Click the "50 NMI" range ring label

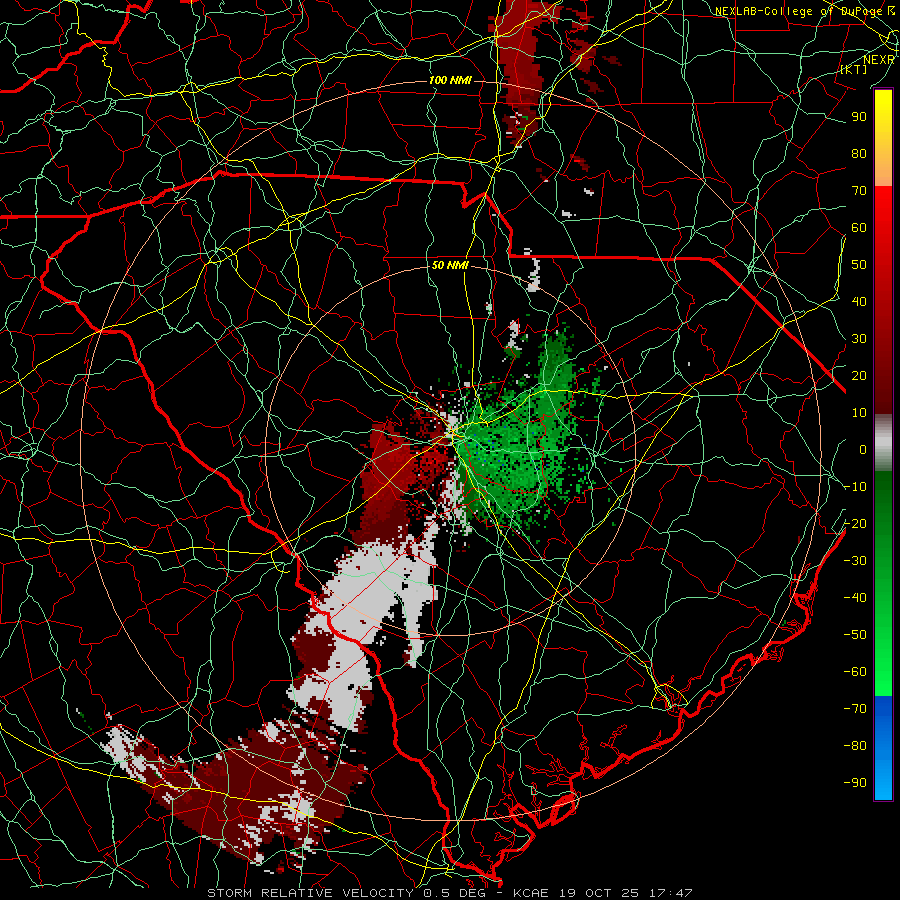click(450, 265)
